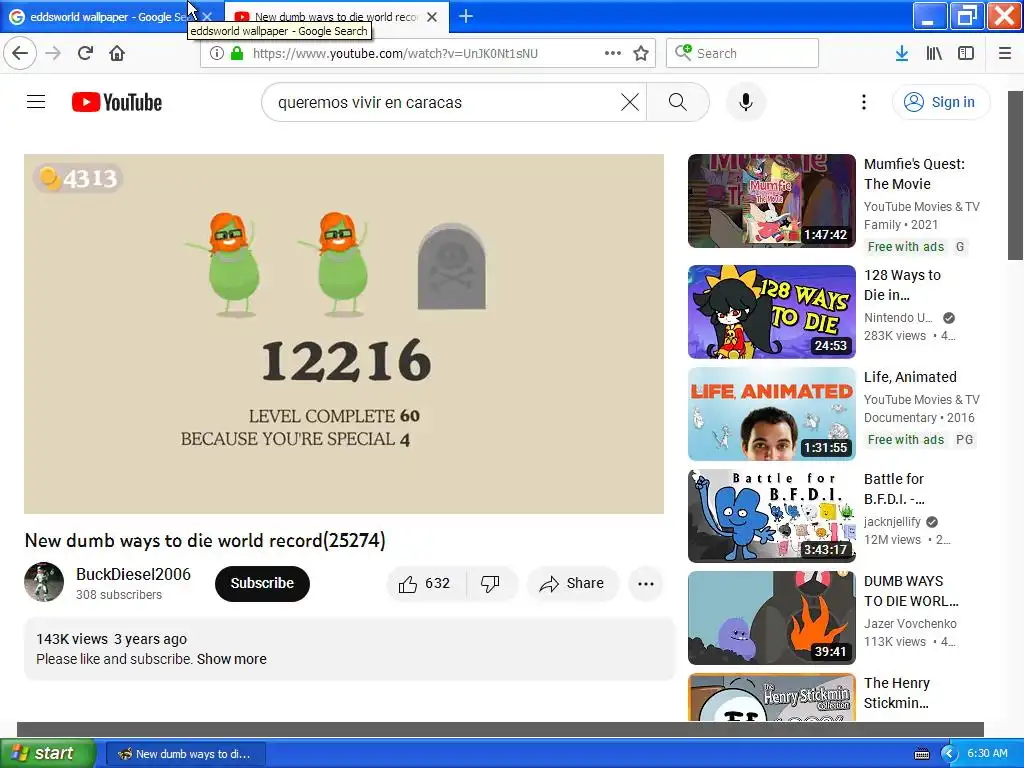1024x768 pixels.
Task: Open 128 Ways to Die thumbnail
Action: (x=771, y=312)
